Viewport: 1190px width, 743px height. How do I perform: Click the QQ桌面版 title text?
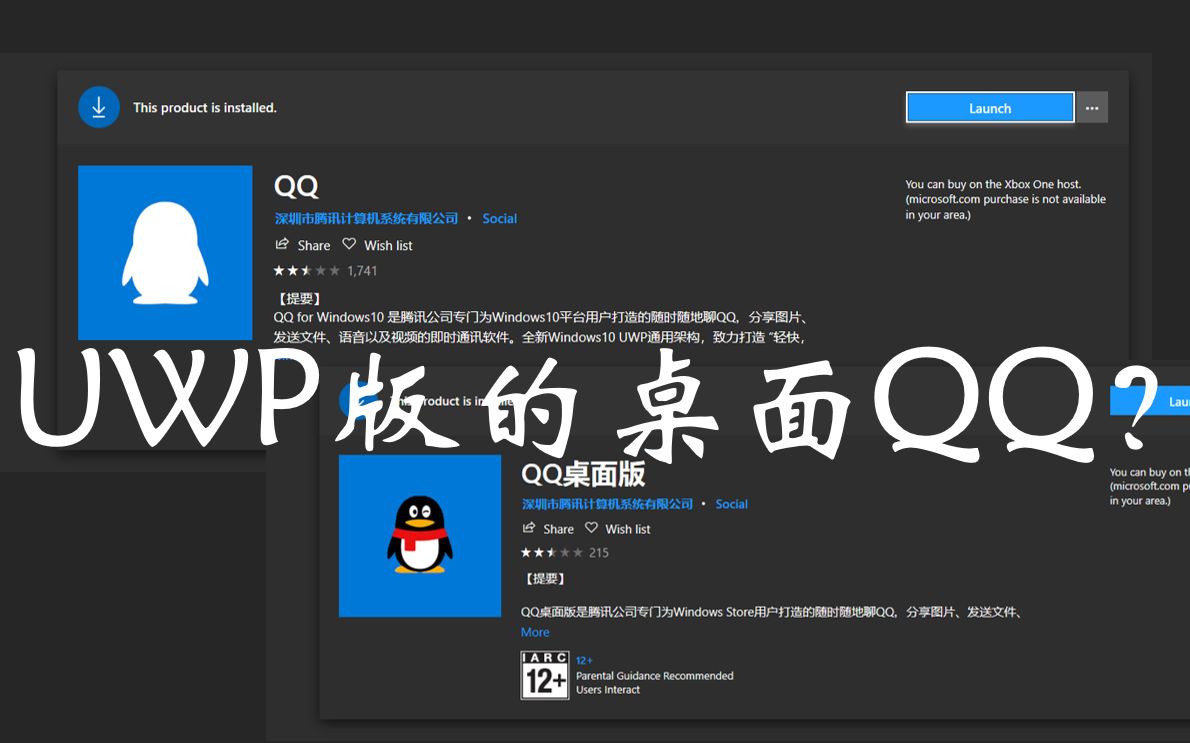[583, 474]
